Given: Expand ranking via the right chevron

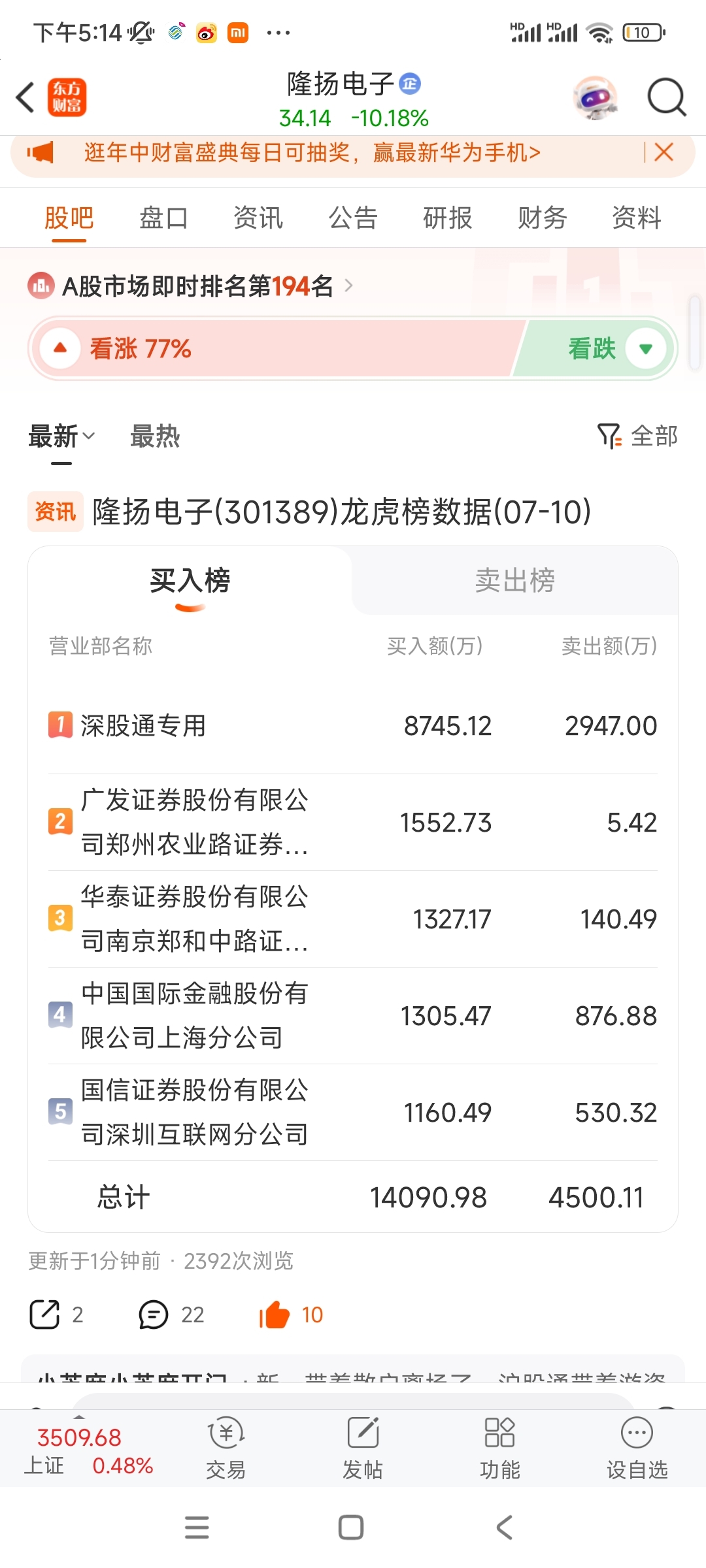Looking at the screenshot, I should (348, 286).
